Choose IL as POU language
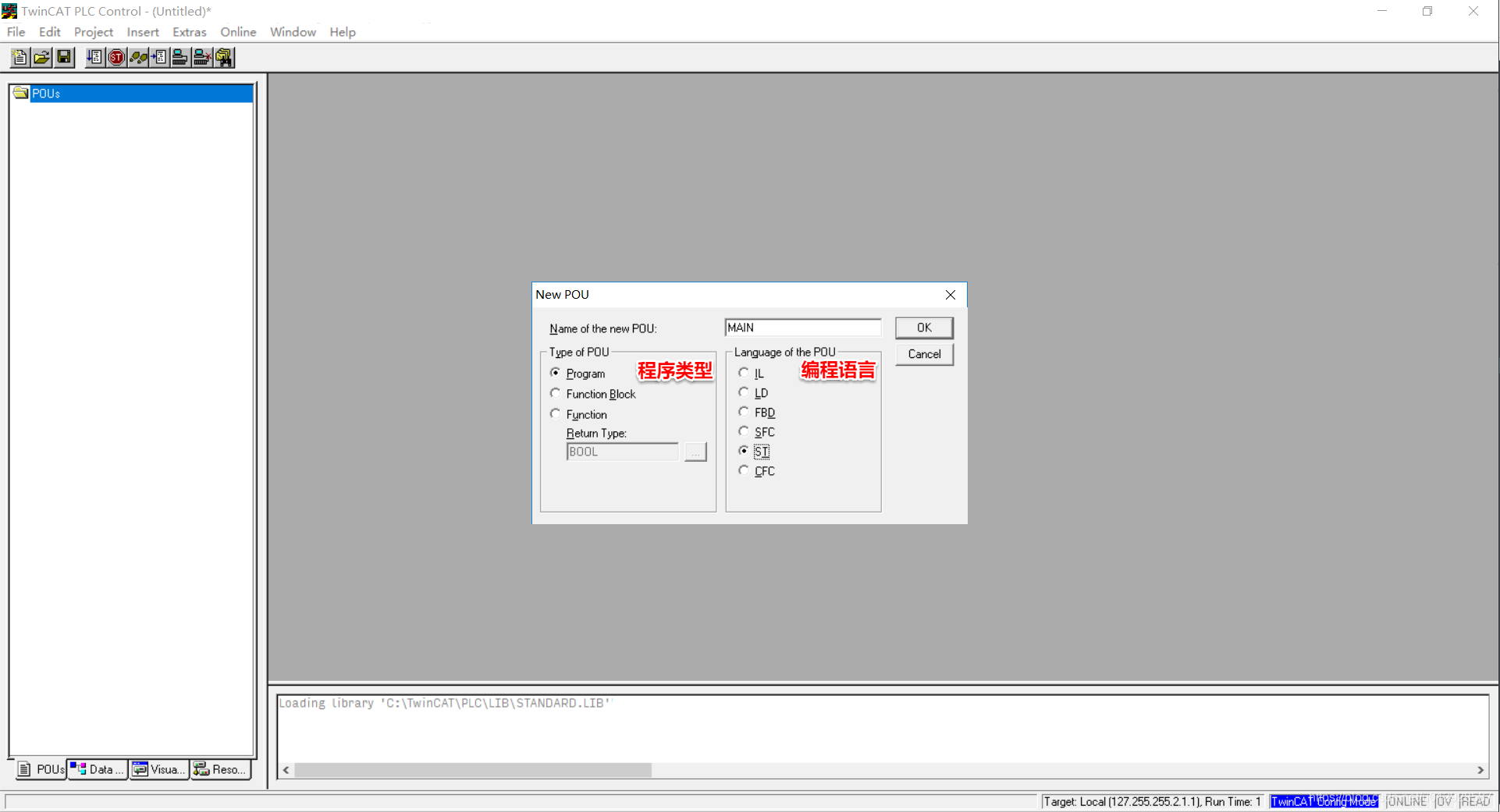This screenshot has height=812, width=1500. pos(752,374)
